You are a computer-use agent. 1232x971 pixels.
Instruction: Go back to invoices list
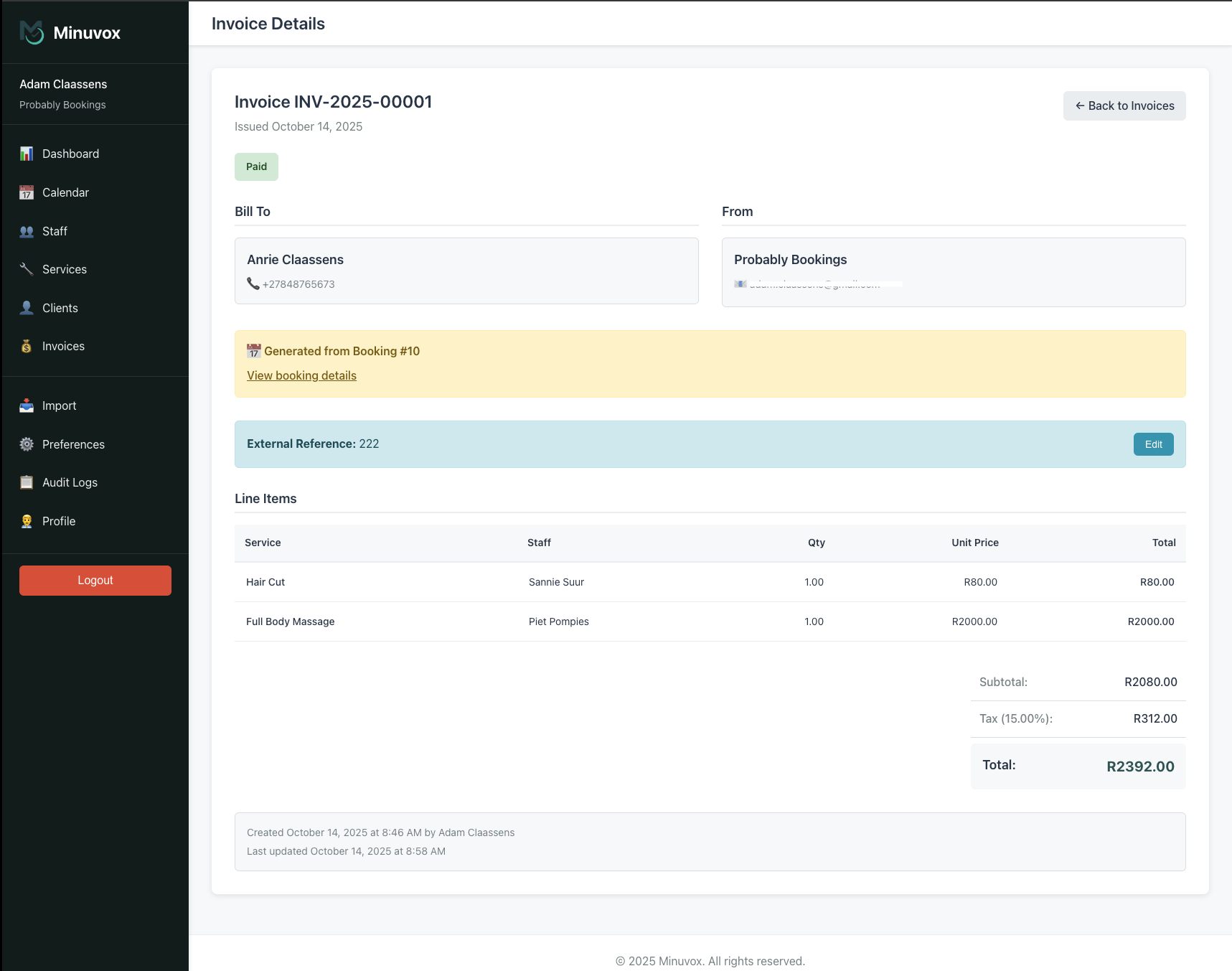tap(1124, 105)
